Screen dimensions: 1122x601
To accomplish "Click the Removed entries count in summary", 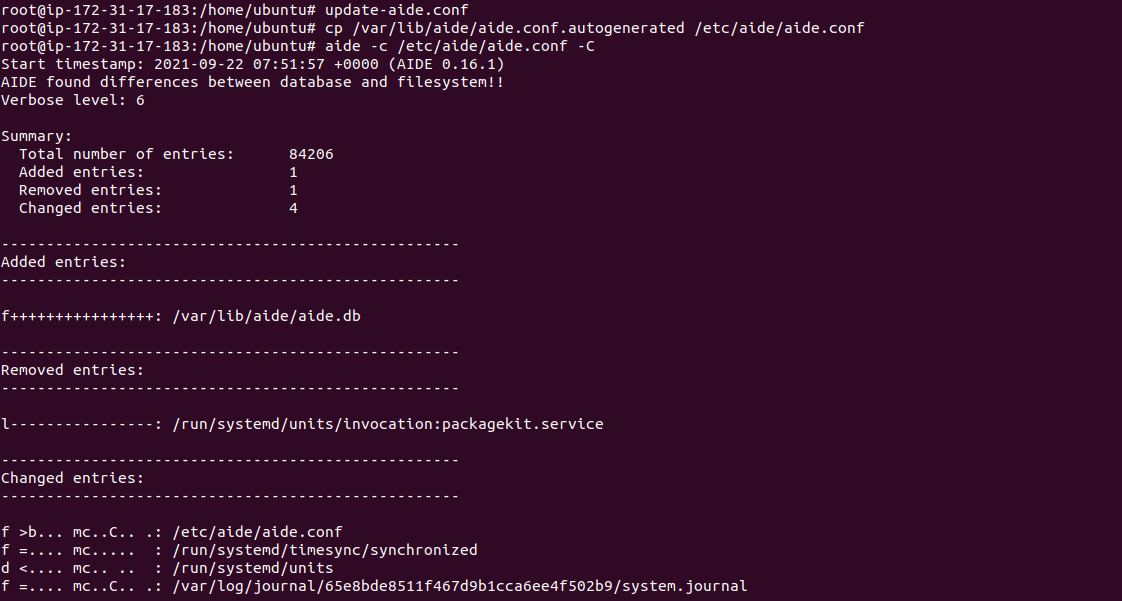I will pyautogui.click(x=293, y=190).
